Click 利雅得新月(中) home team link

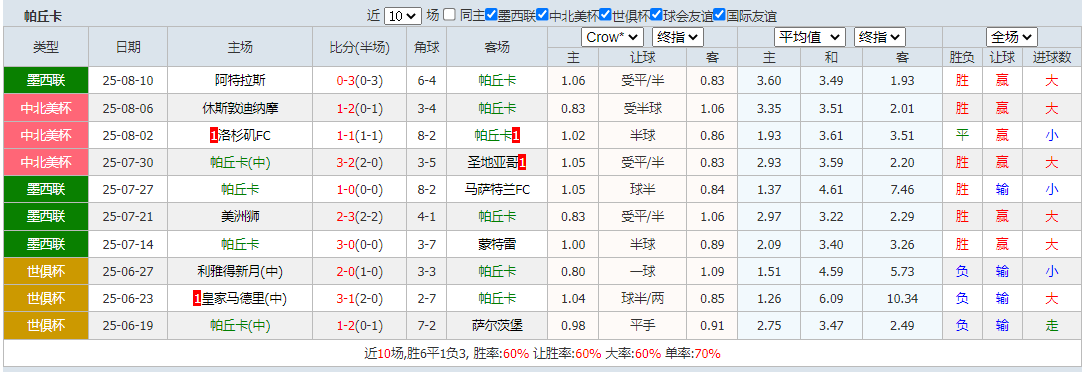240,271
